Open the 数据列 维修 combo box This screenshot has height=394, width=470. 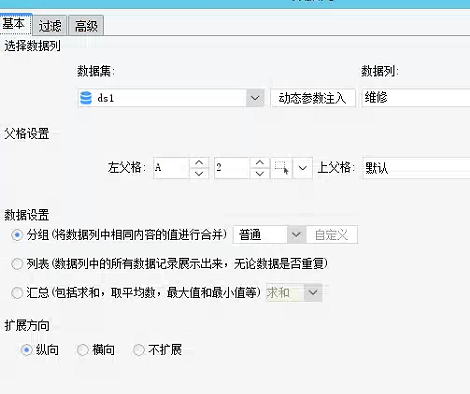click(x=416, y=98)
